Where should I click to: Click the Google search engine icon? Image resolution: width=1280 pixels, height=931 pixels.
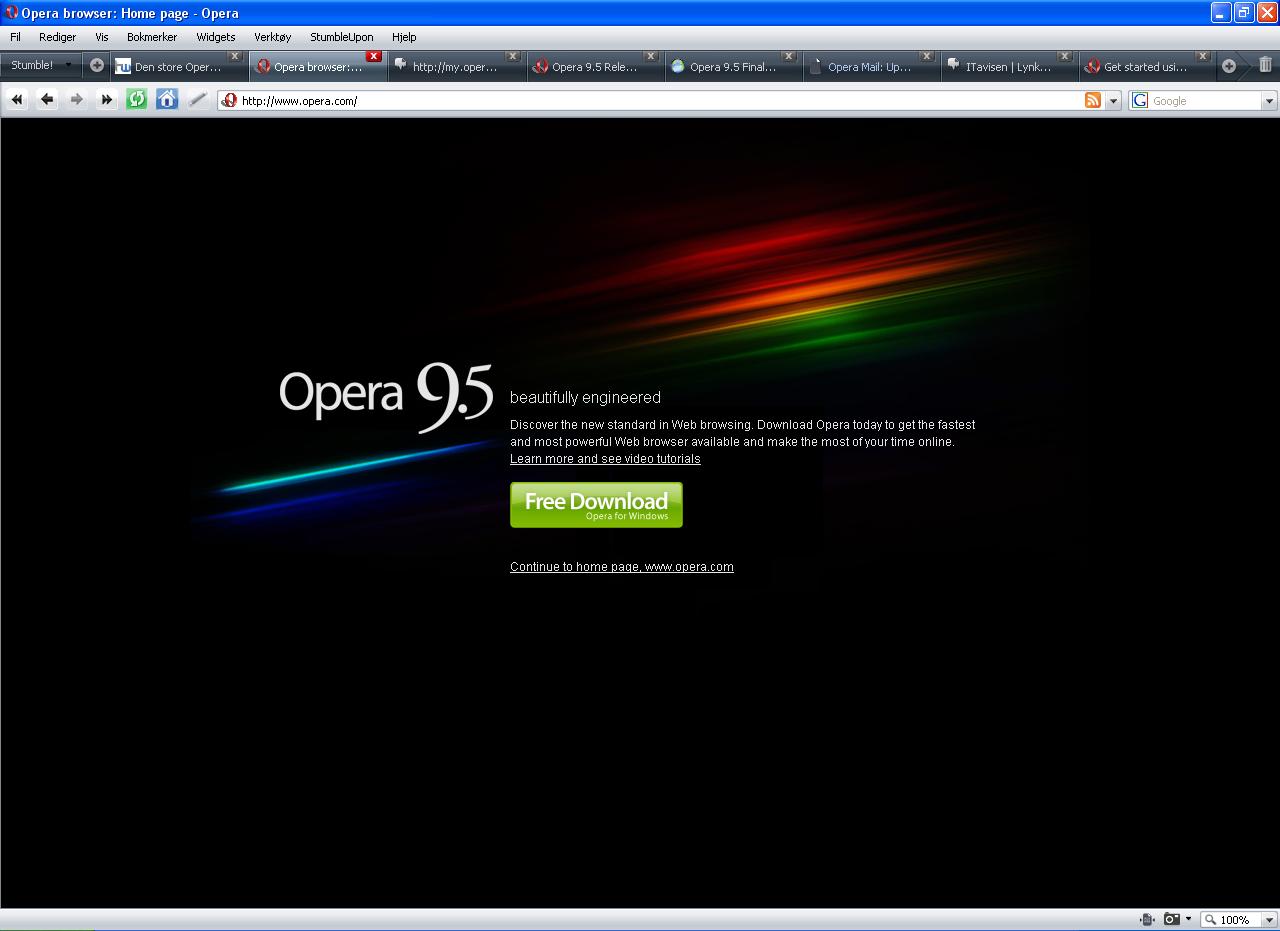tap(1140, 100)
